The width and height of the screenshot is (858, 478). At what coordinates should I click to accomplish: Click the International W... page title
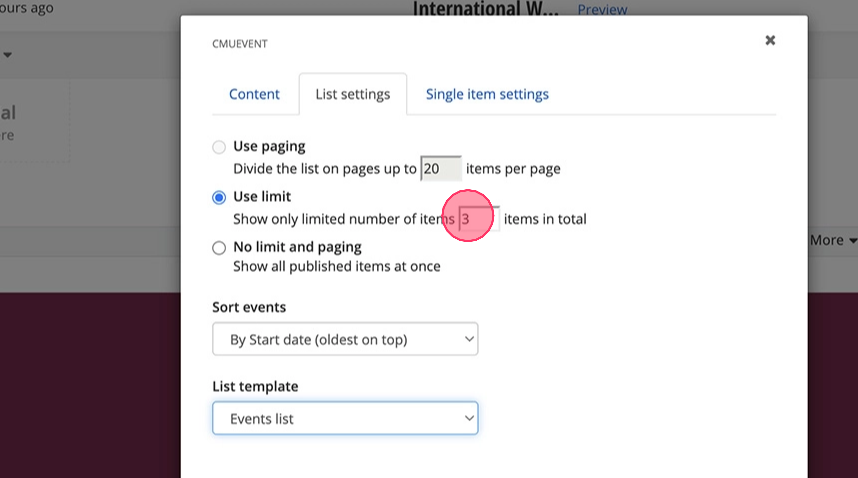click(487, 9)
